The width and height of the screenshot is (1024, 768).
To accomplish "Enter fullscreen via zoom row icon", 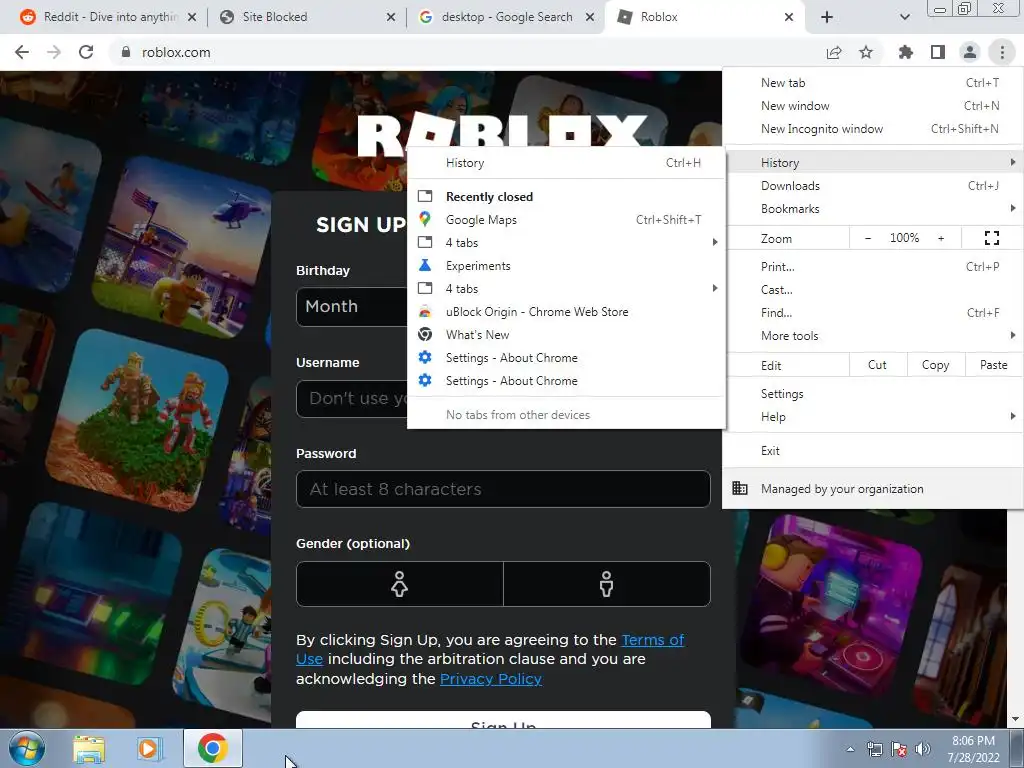I will [x=991, y=238].
